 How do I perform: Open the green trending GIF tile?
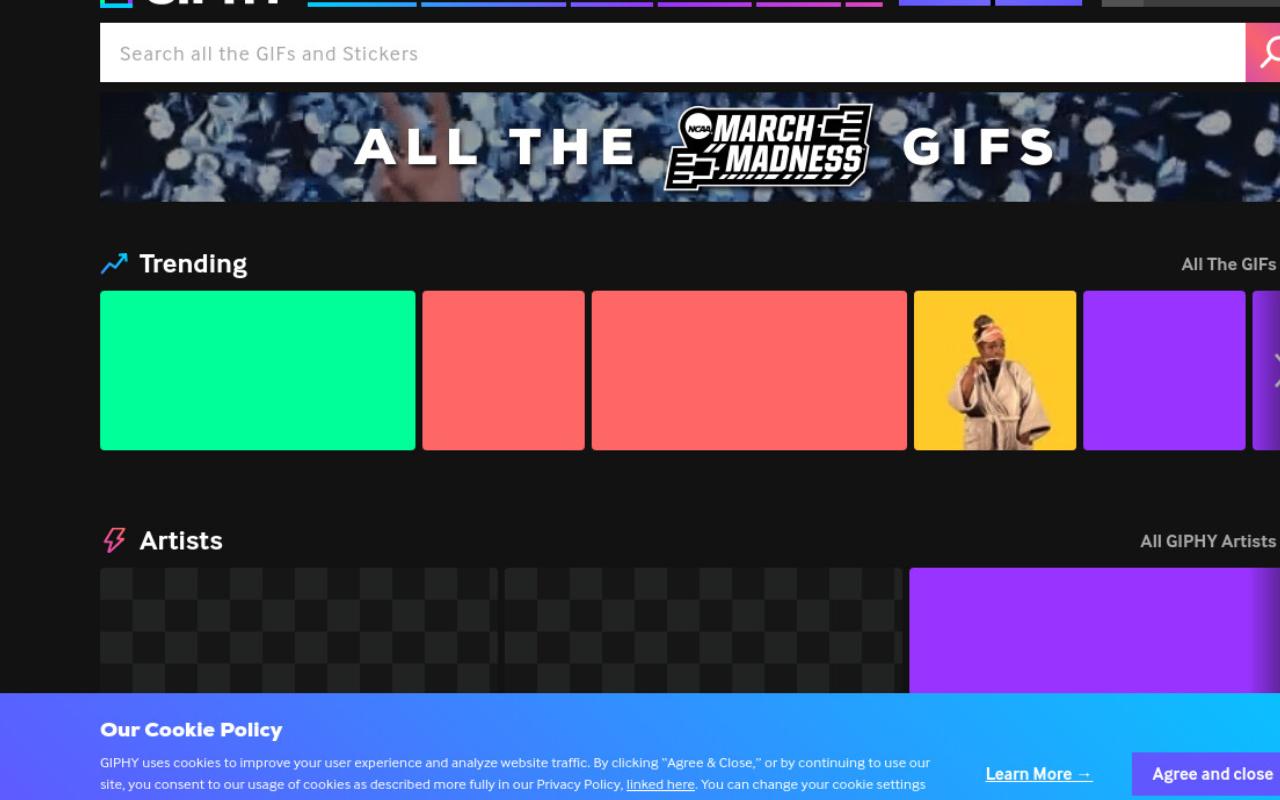pos(258,370)
